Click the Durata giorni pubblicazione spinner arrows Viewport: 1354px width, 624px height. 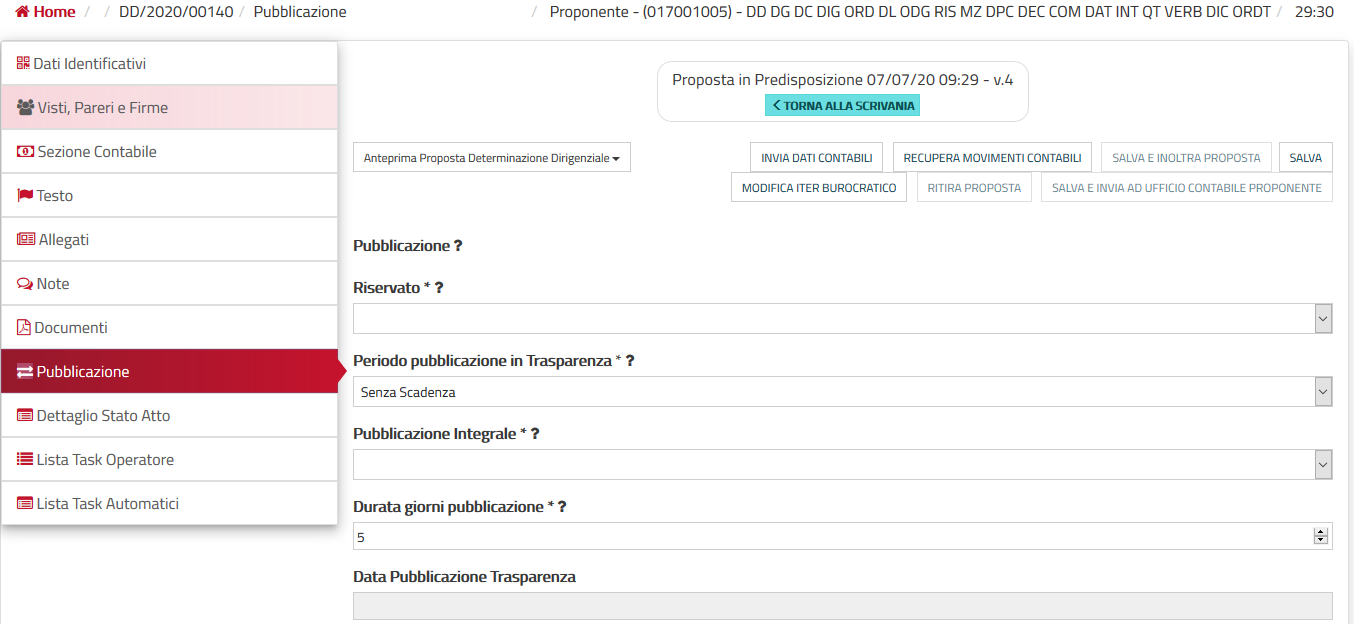1321,537
